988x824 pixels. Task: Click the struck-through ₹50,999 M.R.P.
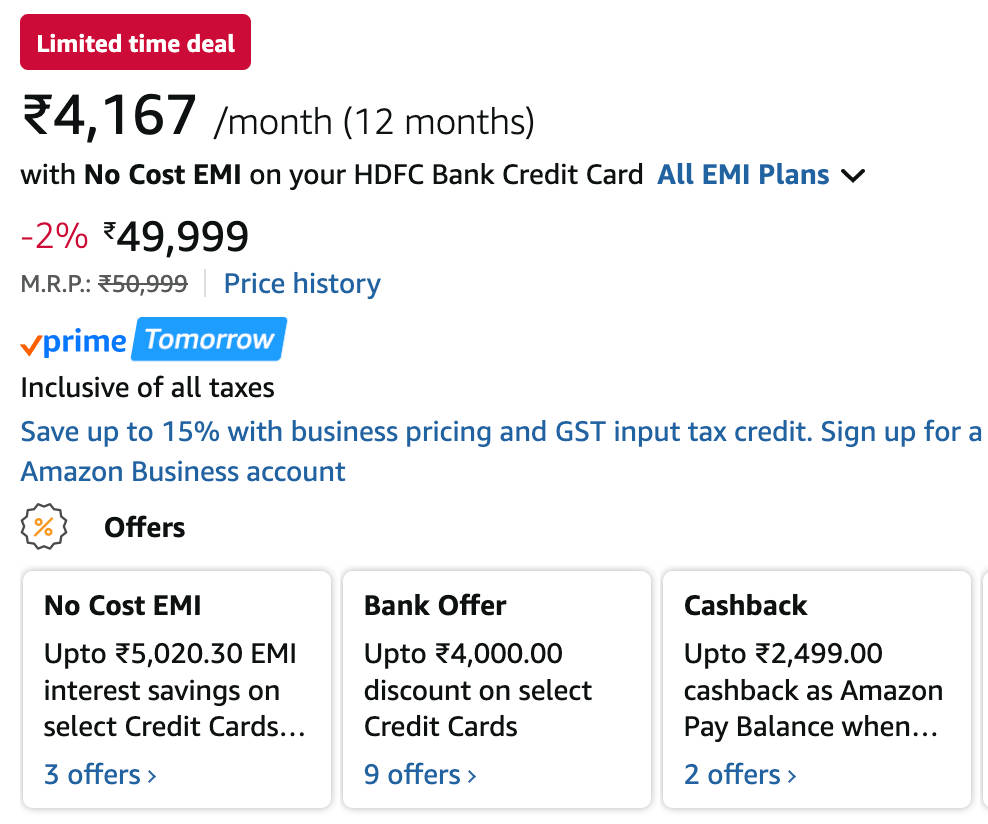point(143,284)
